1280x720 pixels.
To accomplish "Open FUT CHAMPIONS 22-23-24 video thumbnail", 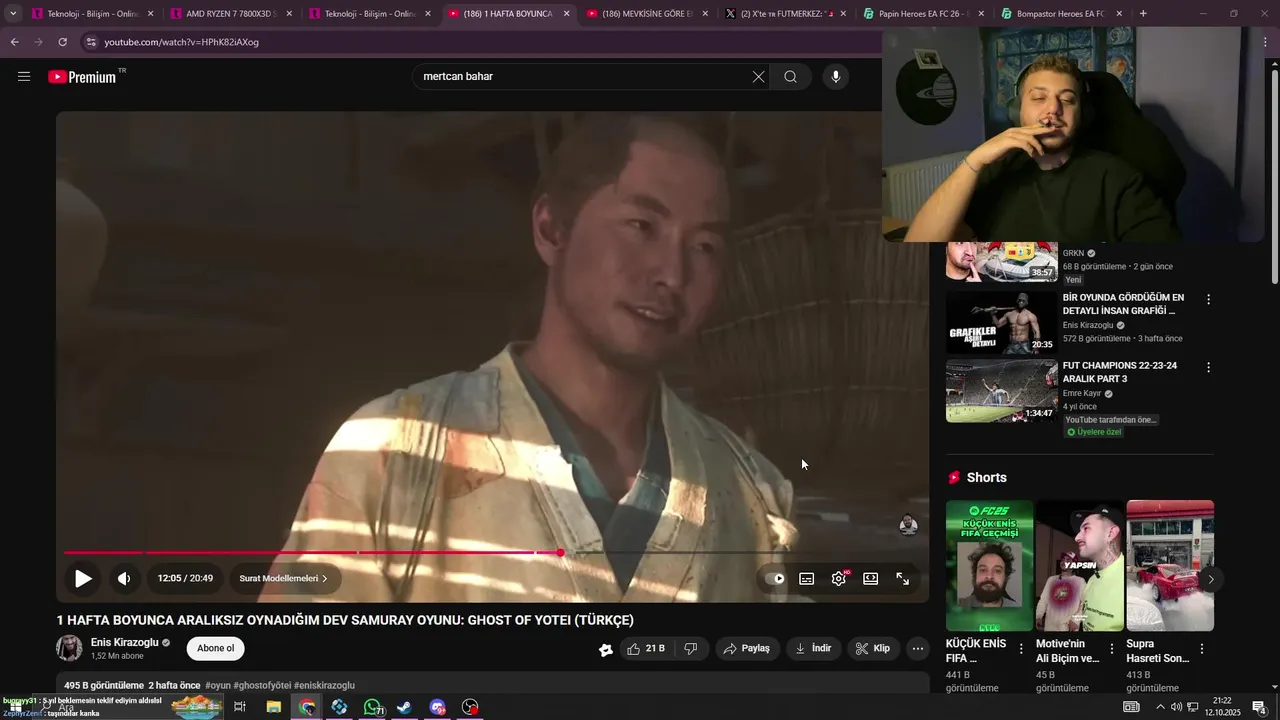I will click(1002, 390).
